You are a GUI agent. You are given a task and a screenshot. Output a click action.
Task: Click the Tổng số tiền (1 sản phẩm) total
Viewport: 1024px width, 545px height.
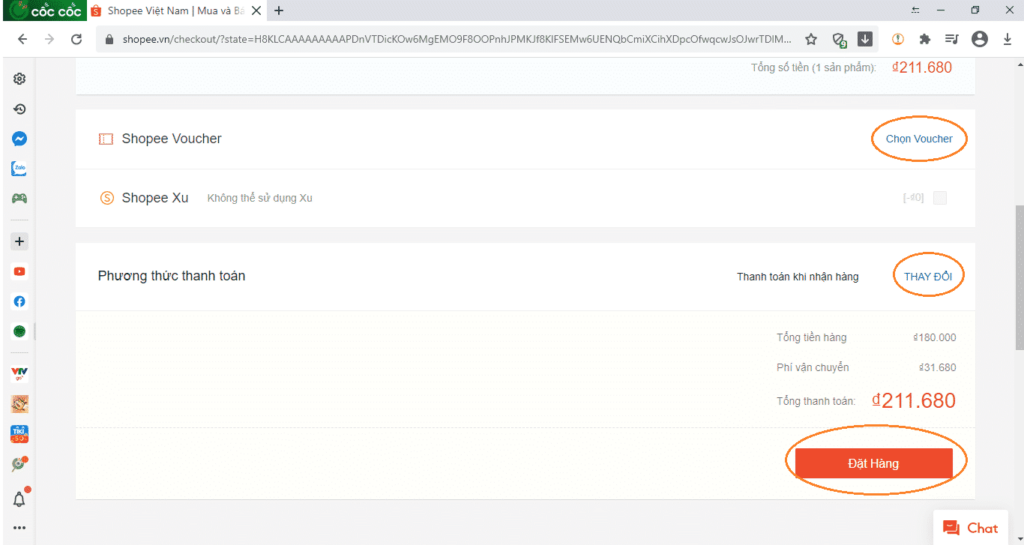point(921,67)
